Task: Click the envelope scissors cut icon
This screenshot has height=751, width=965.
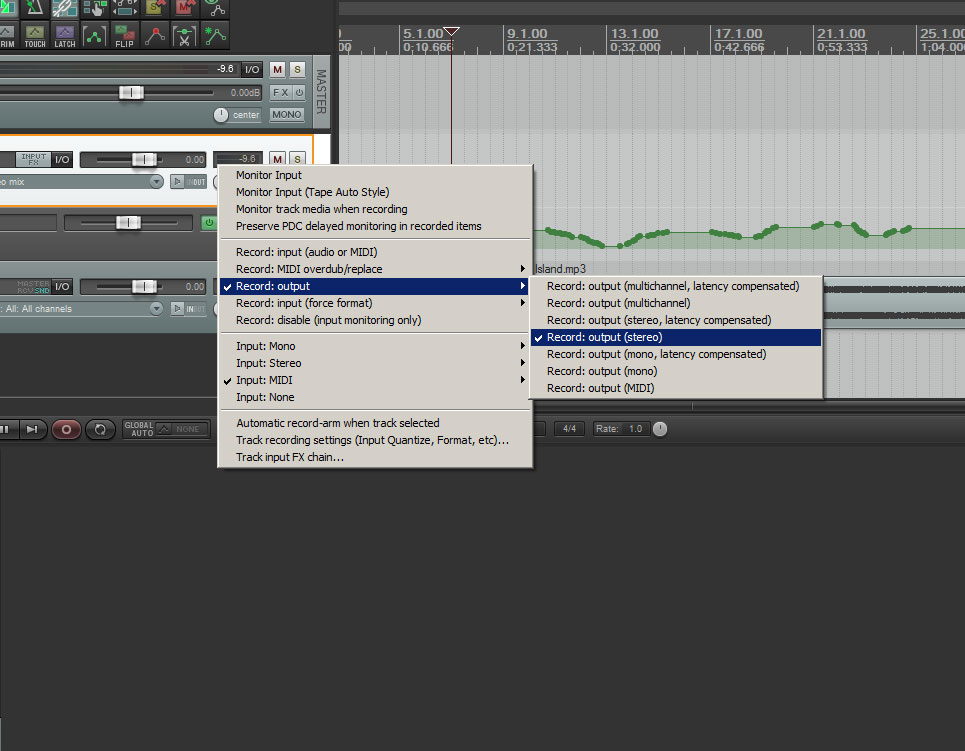Action: click(x=185, y=36)
